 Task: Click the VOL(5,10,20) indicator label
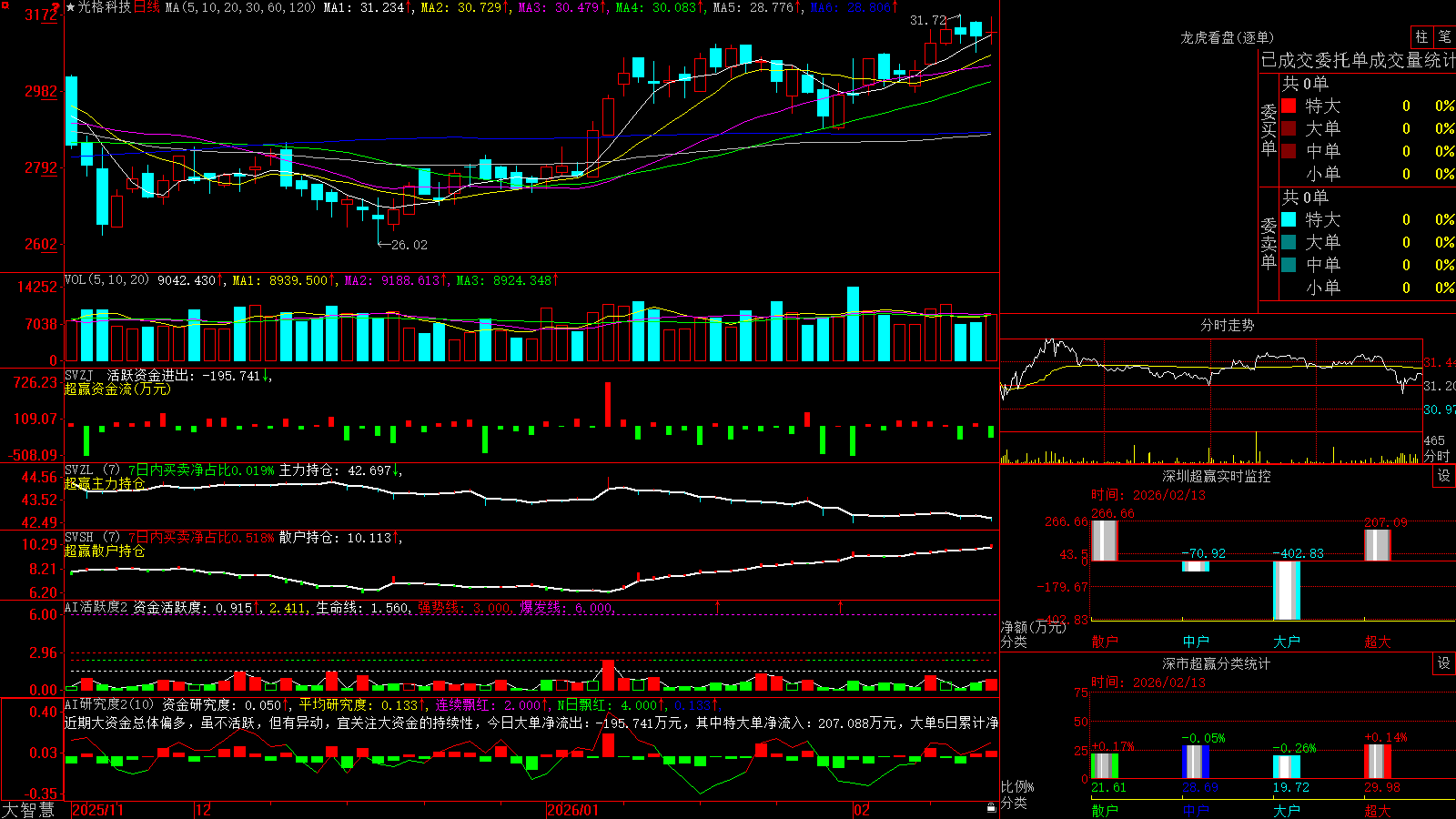(x=106, y=280)
